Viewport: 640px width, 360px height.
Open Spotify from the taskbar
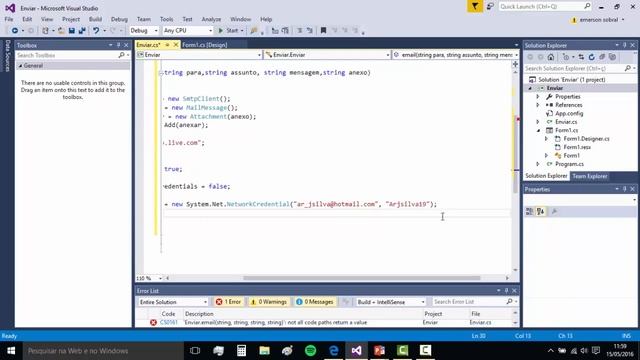pyautogui.click(x=311, y=351)
